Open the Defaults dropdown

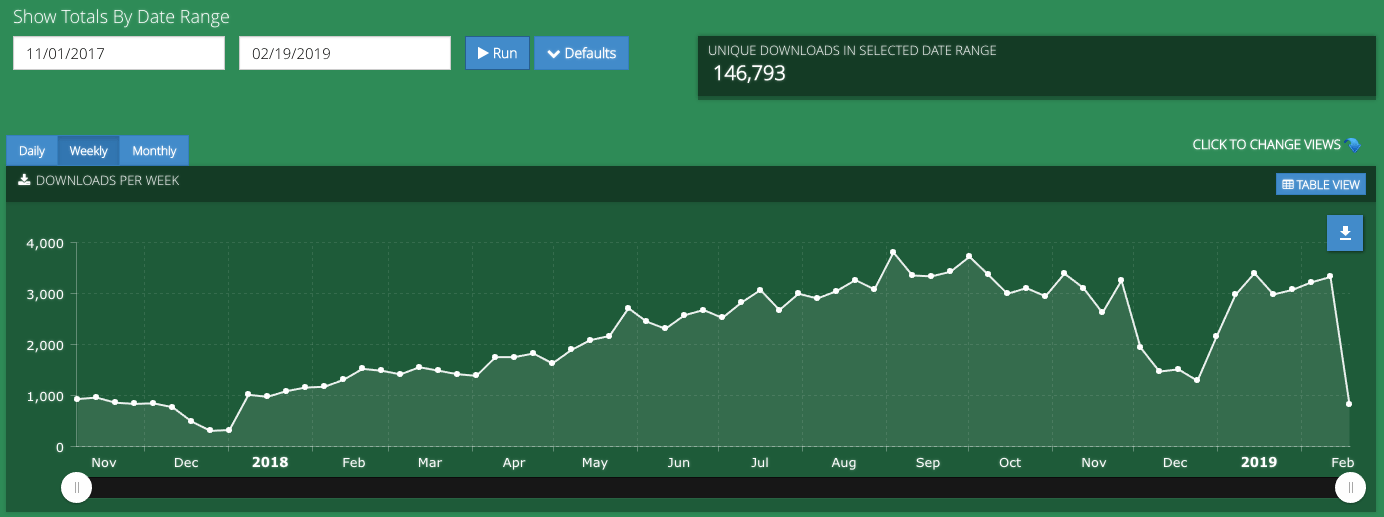(x=581, y=53)
